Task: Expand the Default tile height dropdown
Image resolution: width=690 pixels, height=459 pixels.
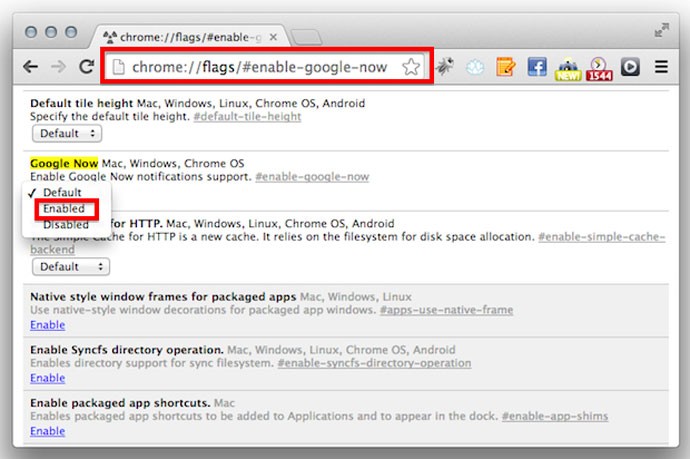Action: point(66,133)
